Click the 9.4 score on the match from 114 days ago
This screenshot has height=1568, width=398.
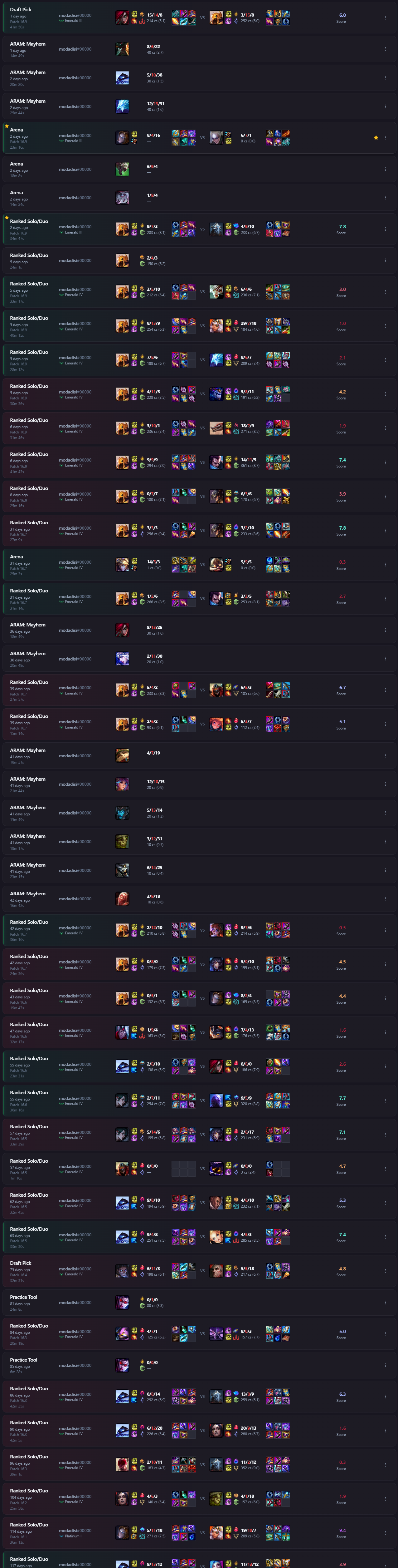click(x=342, y=1530)
